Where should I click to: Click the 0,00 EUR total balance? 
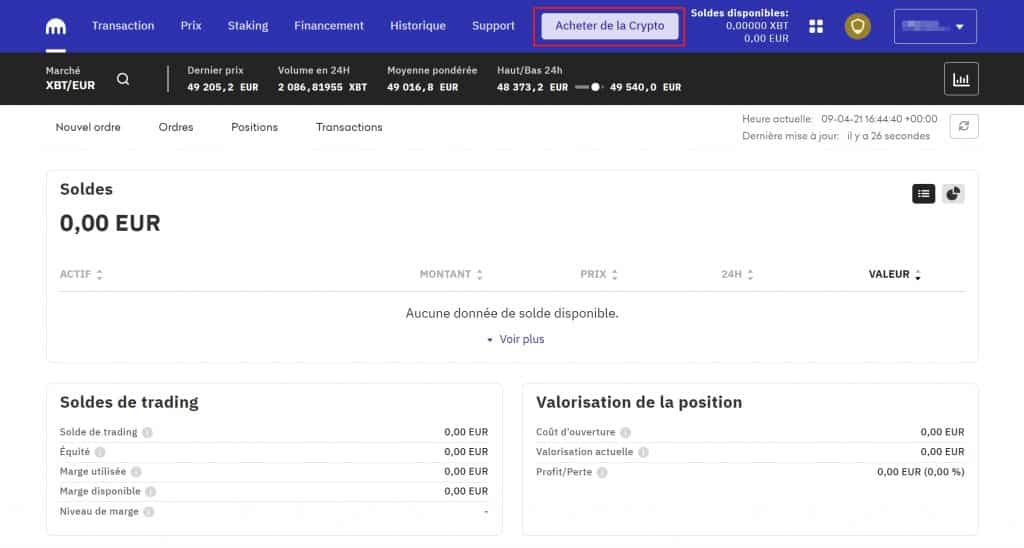coord(110,223)
